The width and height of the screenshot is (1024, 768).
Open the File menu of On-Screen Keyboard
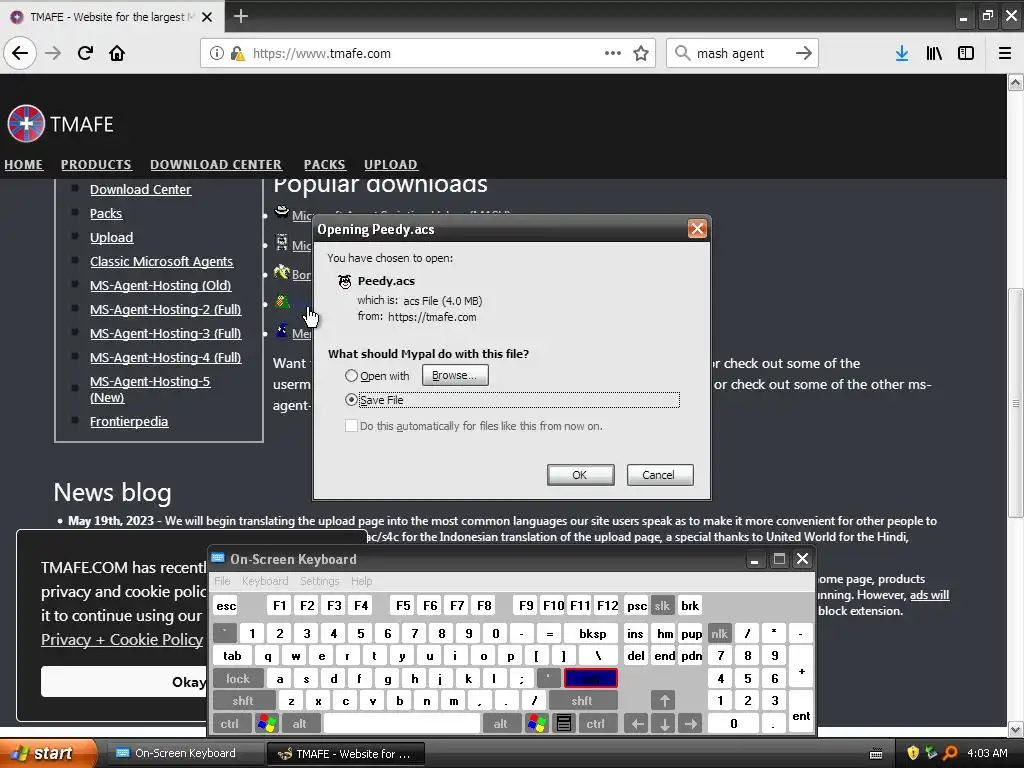coord(222,581)
